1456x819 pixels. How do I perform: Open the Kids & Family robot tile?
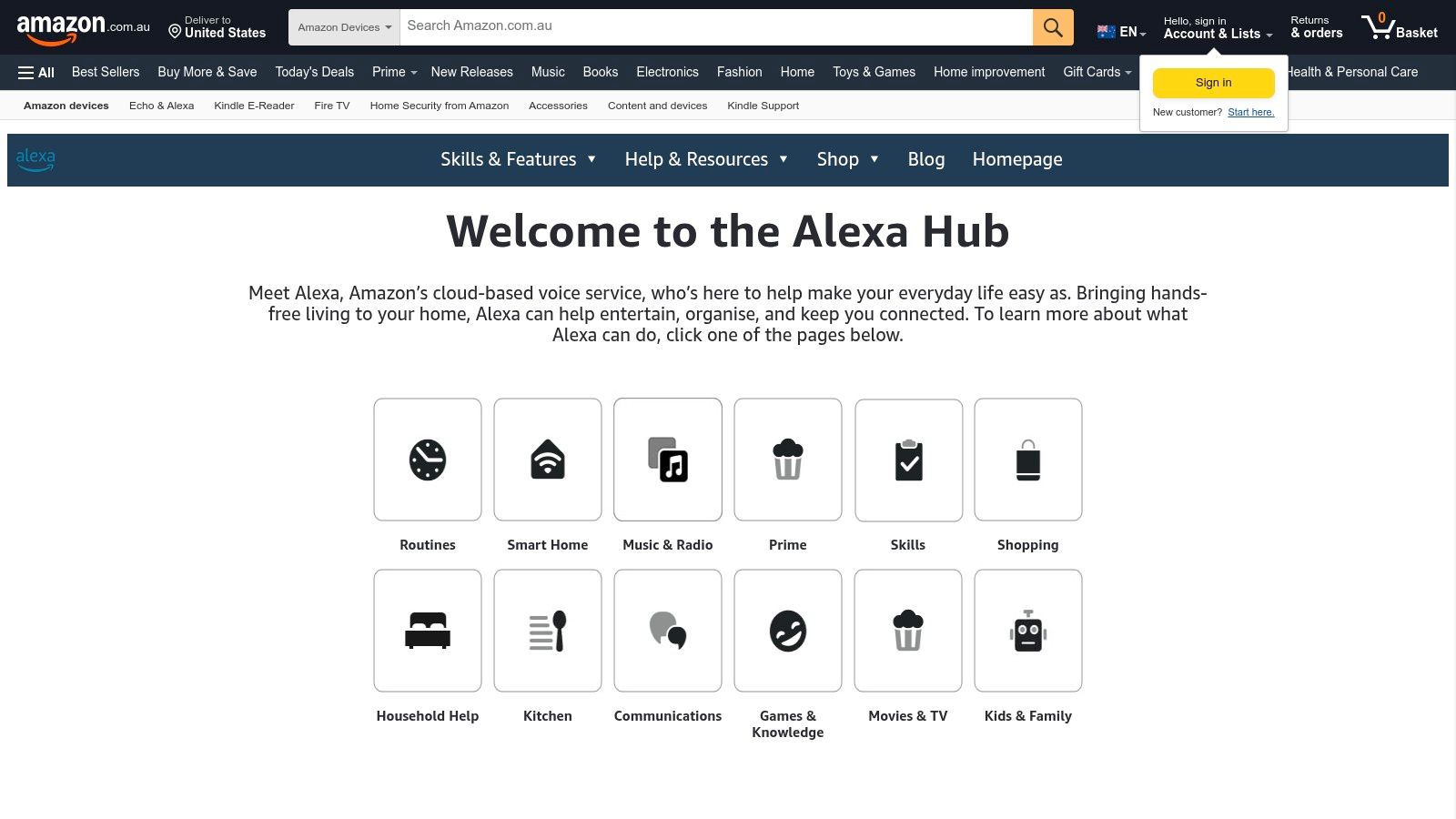point(1028,631)
